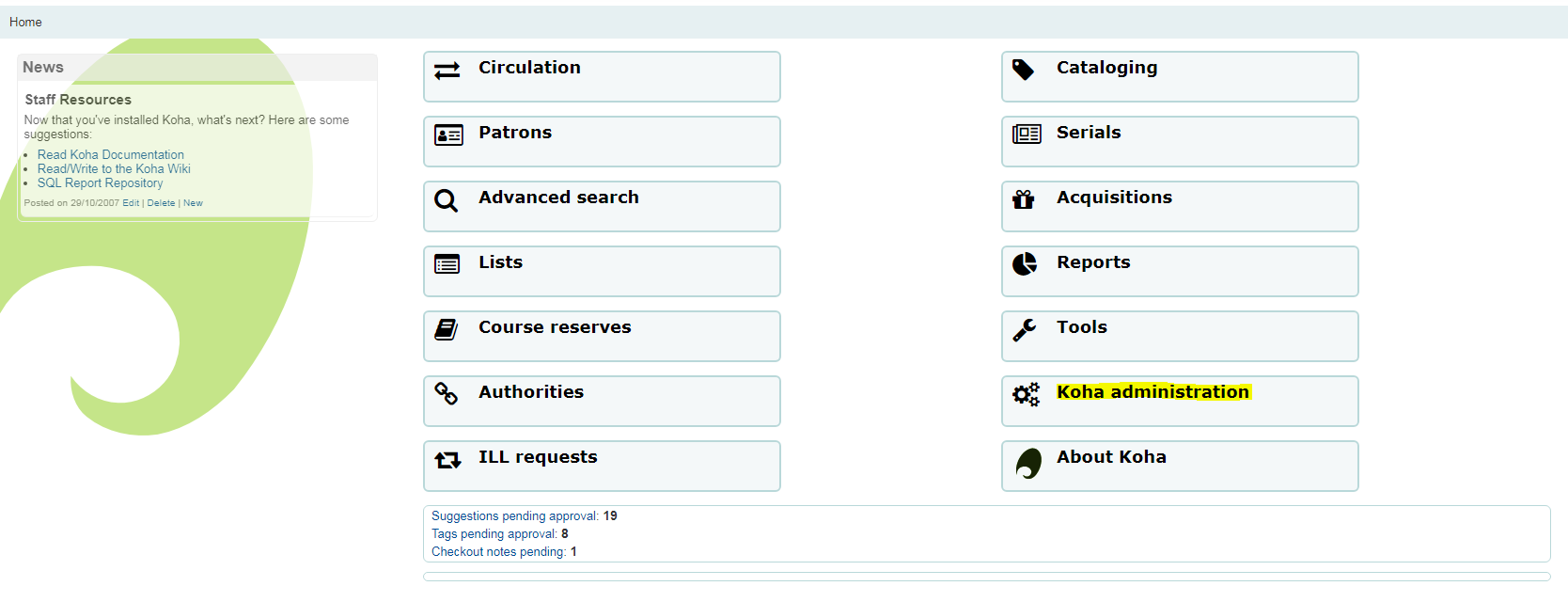Open Suggestions pending approval
Image resolution: width=1568 pixels, height=602 pixels.
pos(515,515)
